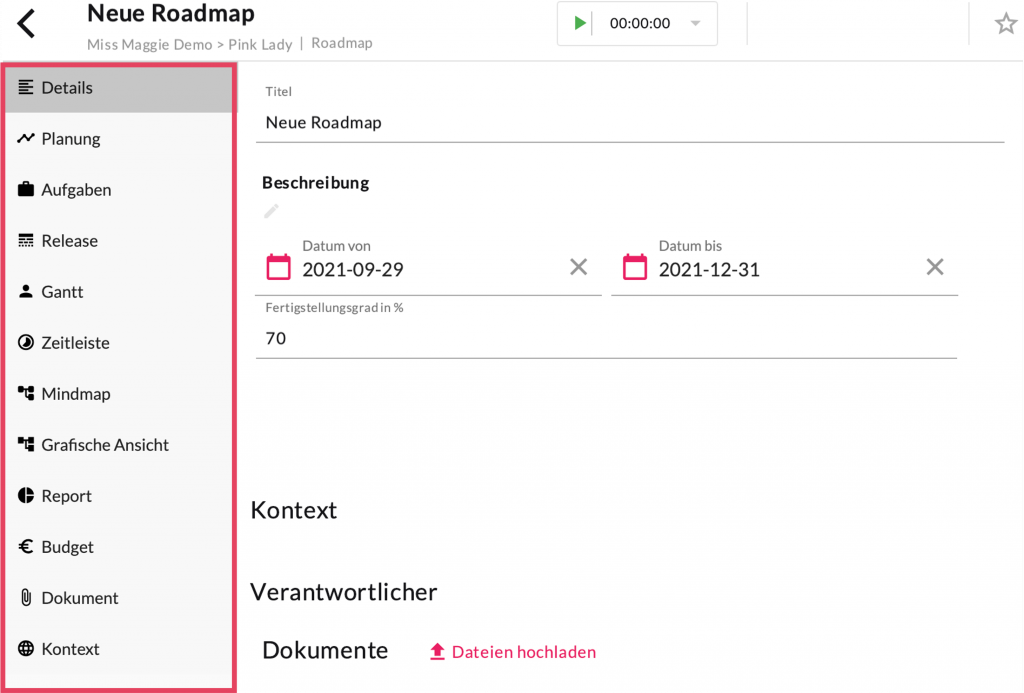Click the Gantt person icon
Viewport: 1024px width, 693px height.
point(26,292)
